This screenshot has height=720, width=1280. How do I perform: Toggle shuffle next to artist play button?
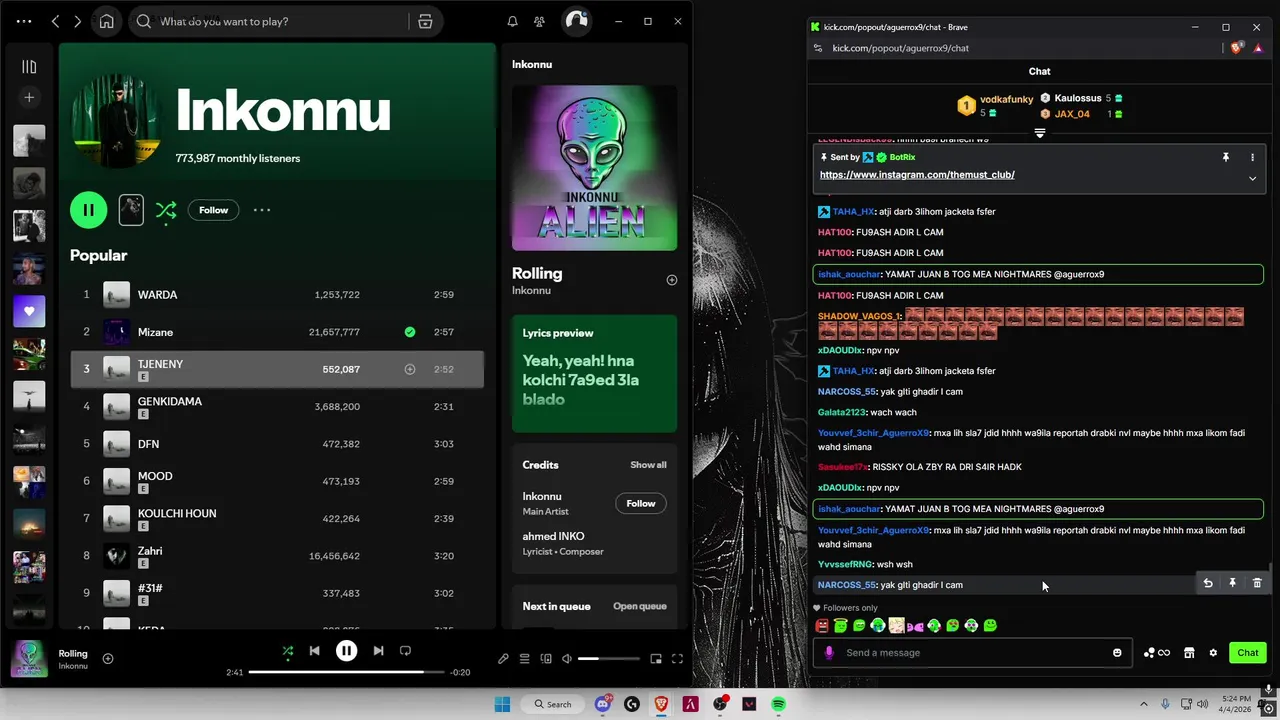(166, 210)
